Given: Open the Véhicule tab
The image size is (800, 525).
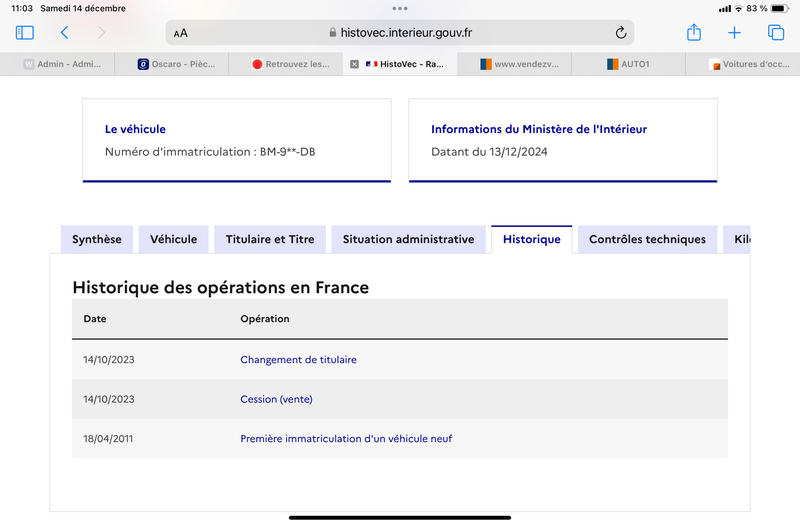Looking at the screenshot, I should pos(173,239).
